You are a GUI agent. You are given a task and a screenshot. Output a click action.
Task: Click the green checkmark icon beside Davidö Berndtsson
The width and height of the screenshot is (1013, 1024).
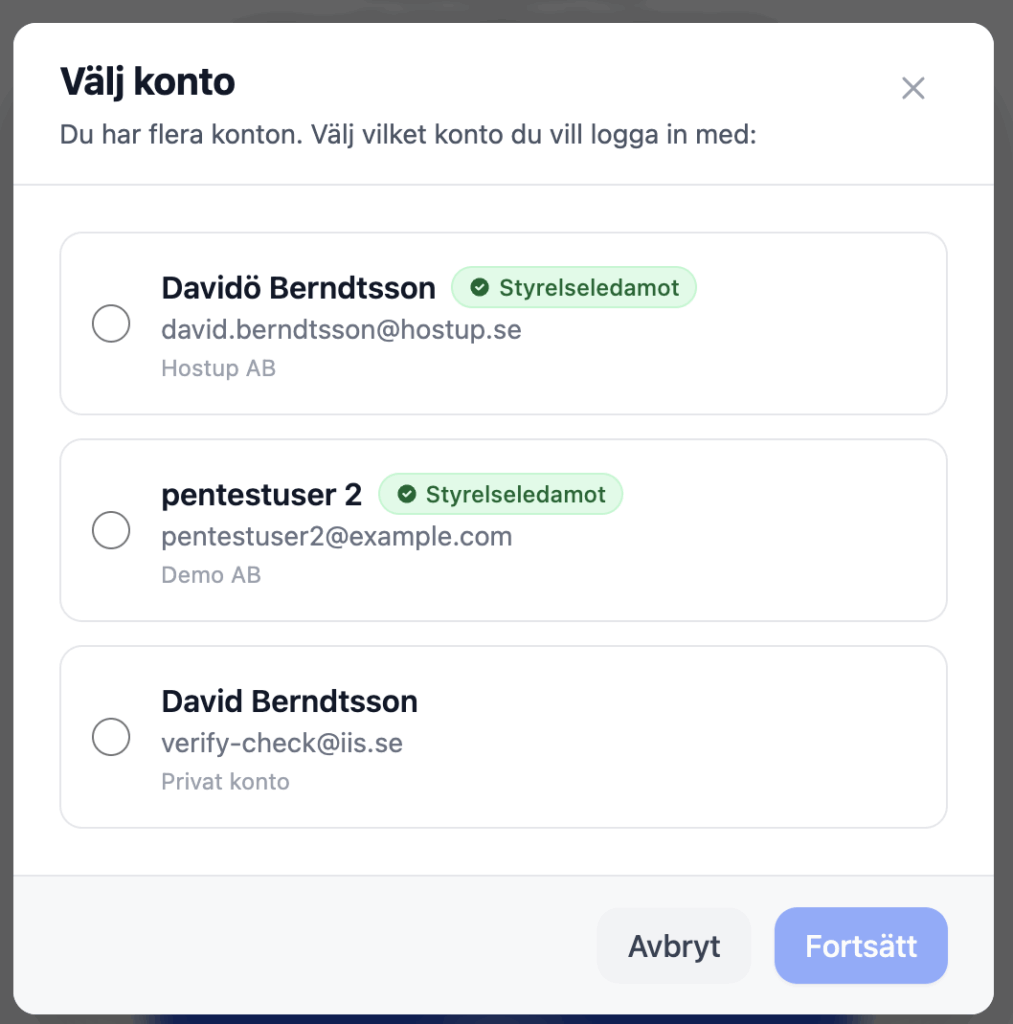tap(480, 288)
